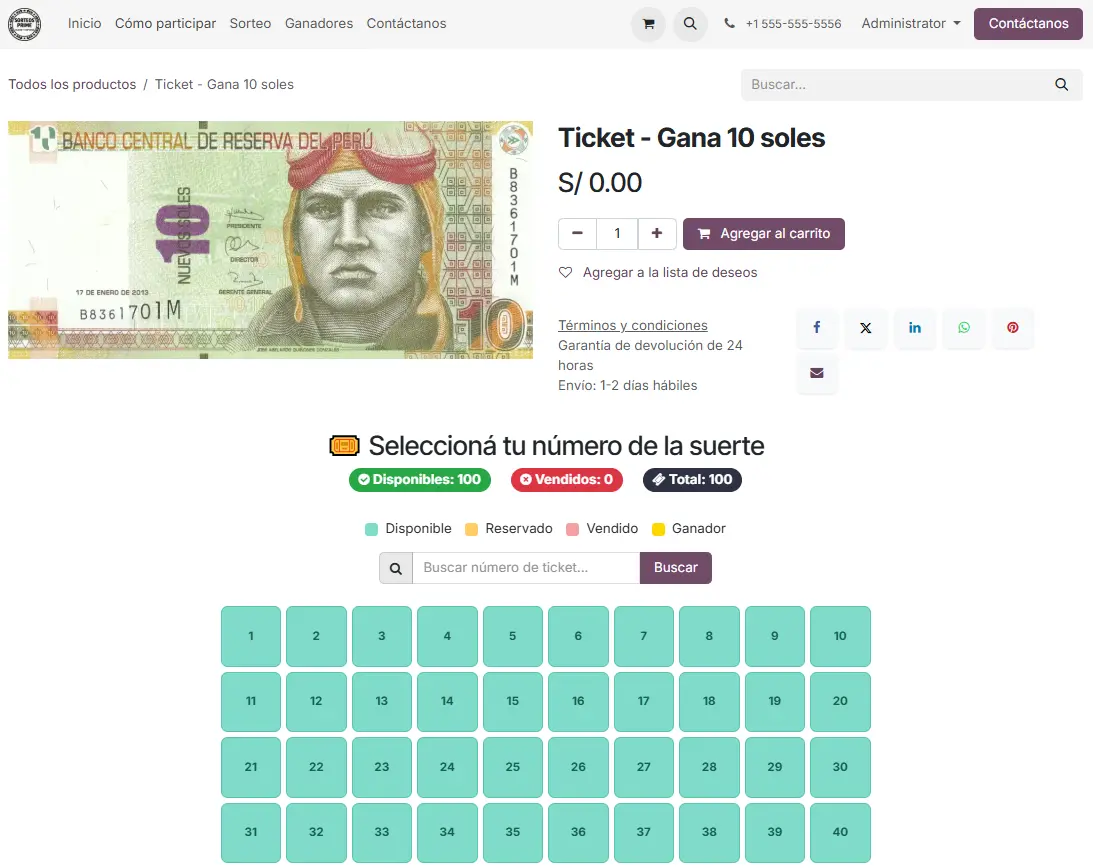Expand the Administrator user dropdown
Viewport: 1093px width, 868px height.
pyautogui.click(x=910, y=24)
